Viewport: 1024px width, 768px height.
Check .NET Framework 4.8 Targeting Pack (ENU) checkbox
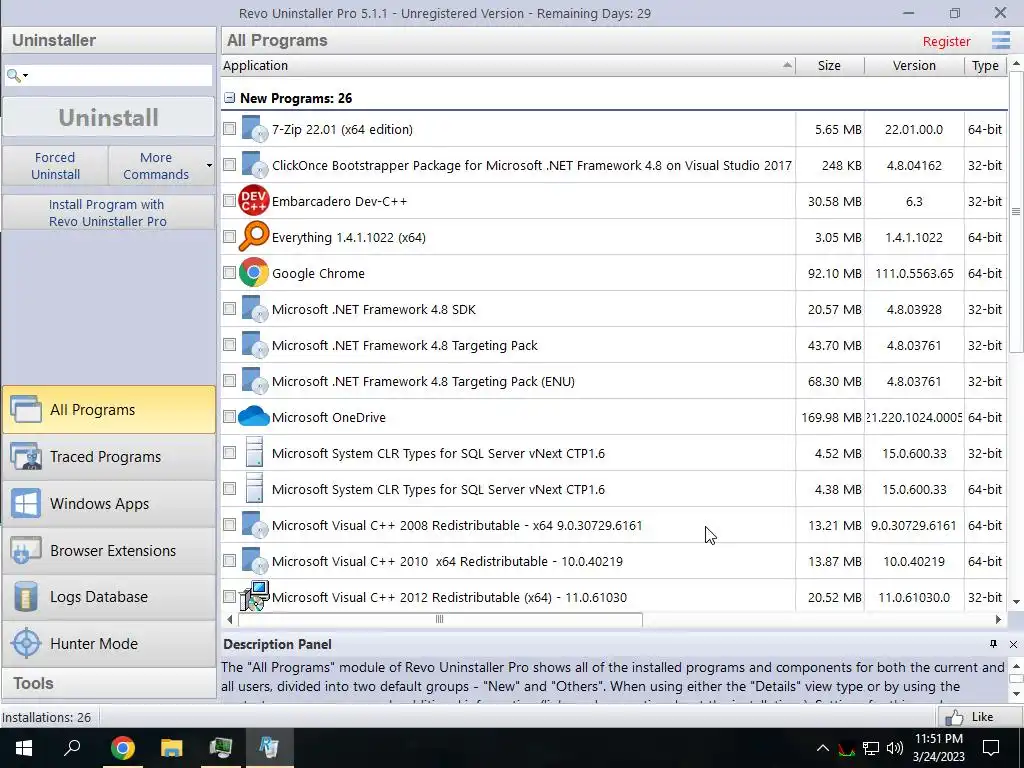(229, 380)
